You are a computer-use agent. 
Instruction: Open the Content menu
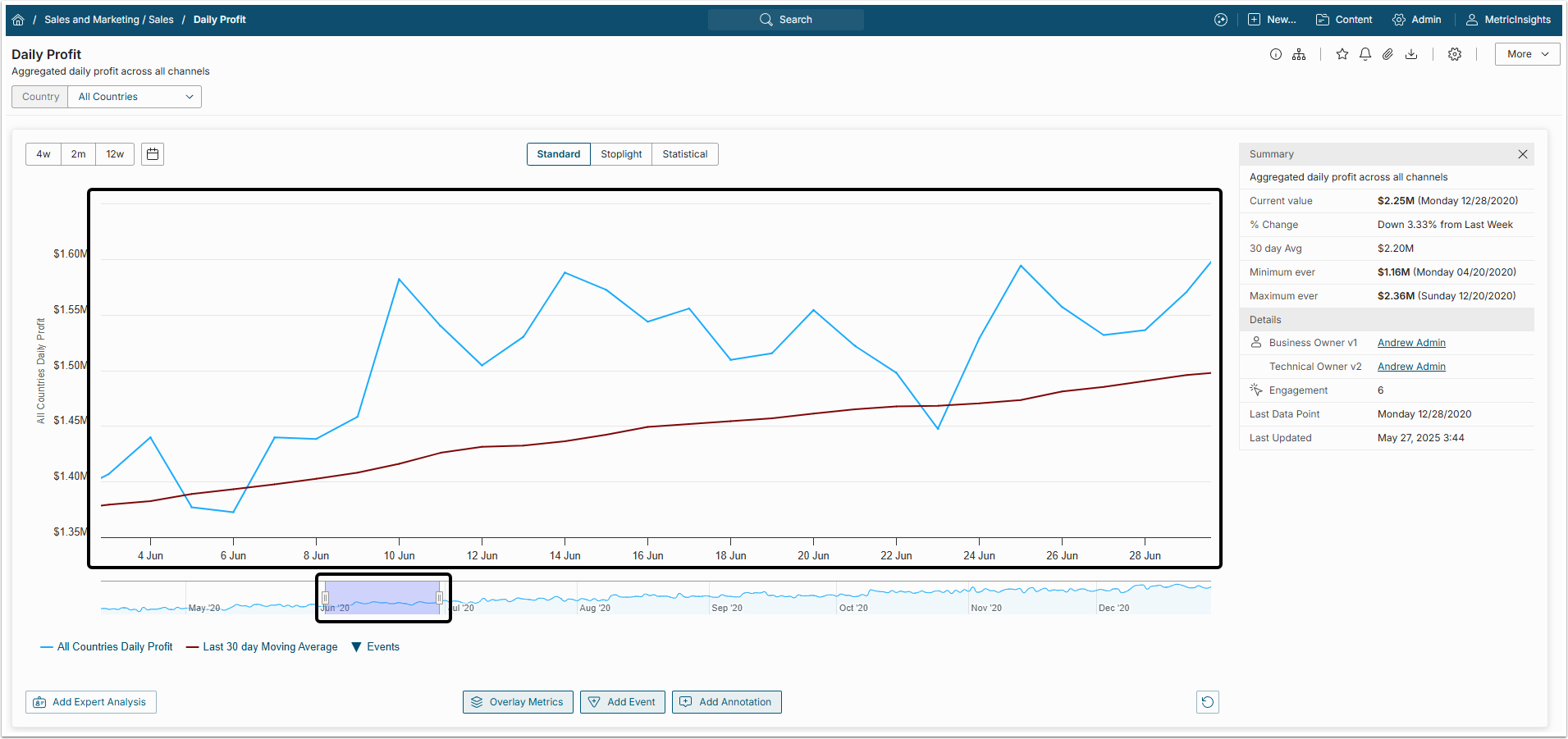click(x=1344, y=20)
